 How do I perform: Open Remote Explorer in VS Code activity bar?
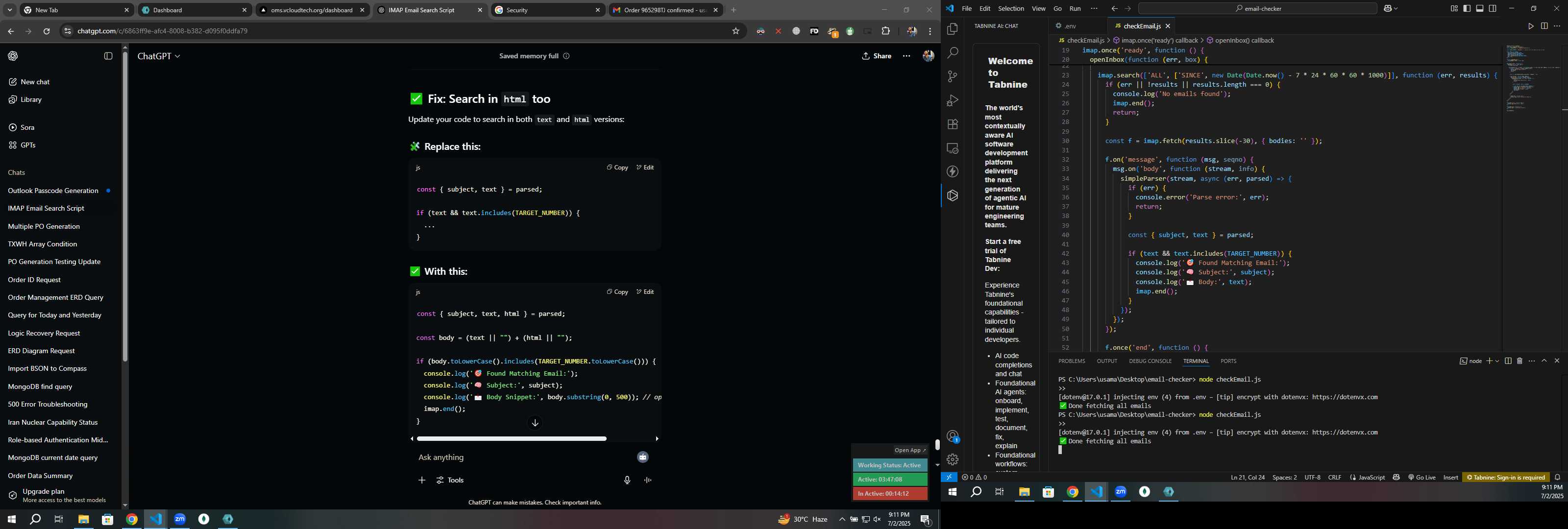click(x=953, y=148)
